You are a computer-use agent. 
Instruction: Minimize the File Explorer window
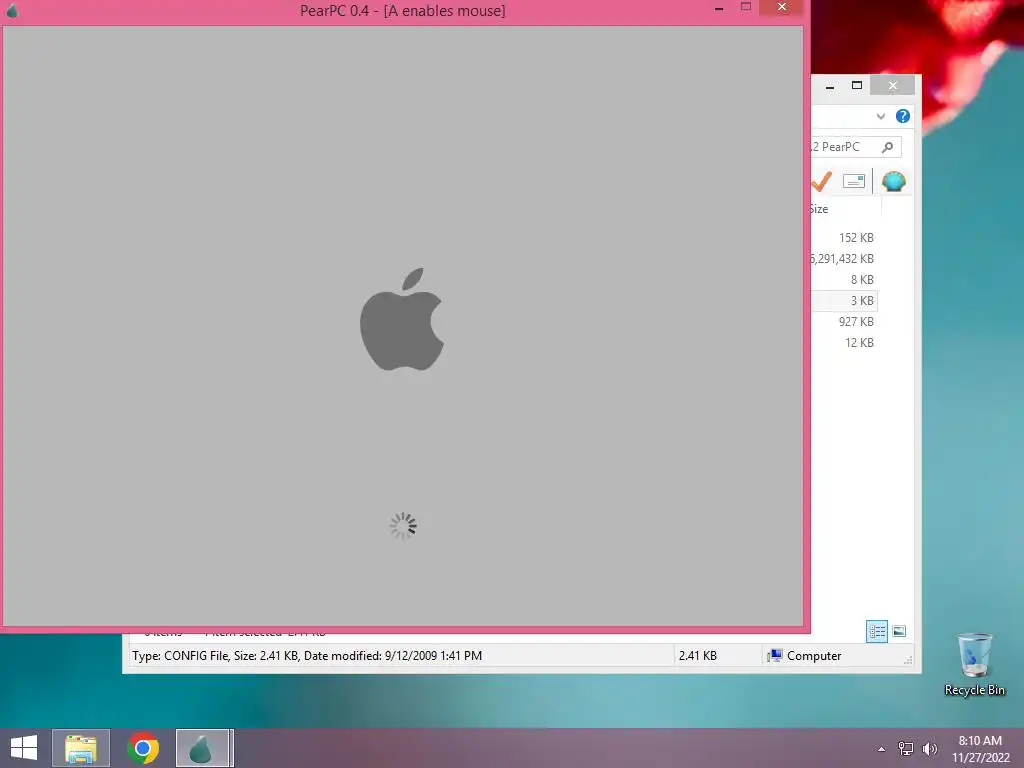(830, 86)
